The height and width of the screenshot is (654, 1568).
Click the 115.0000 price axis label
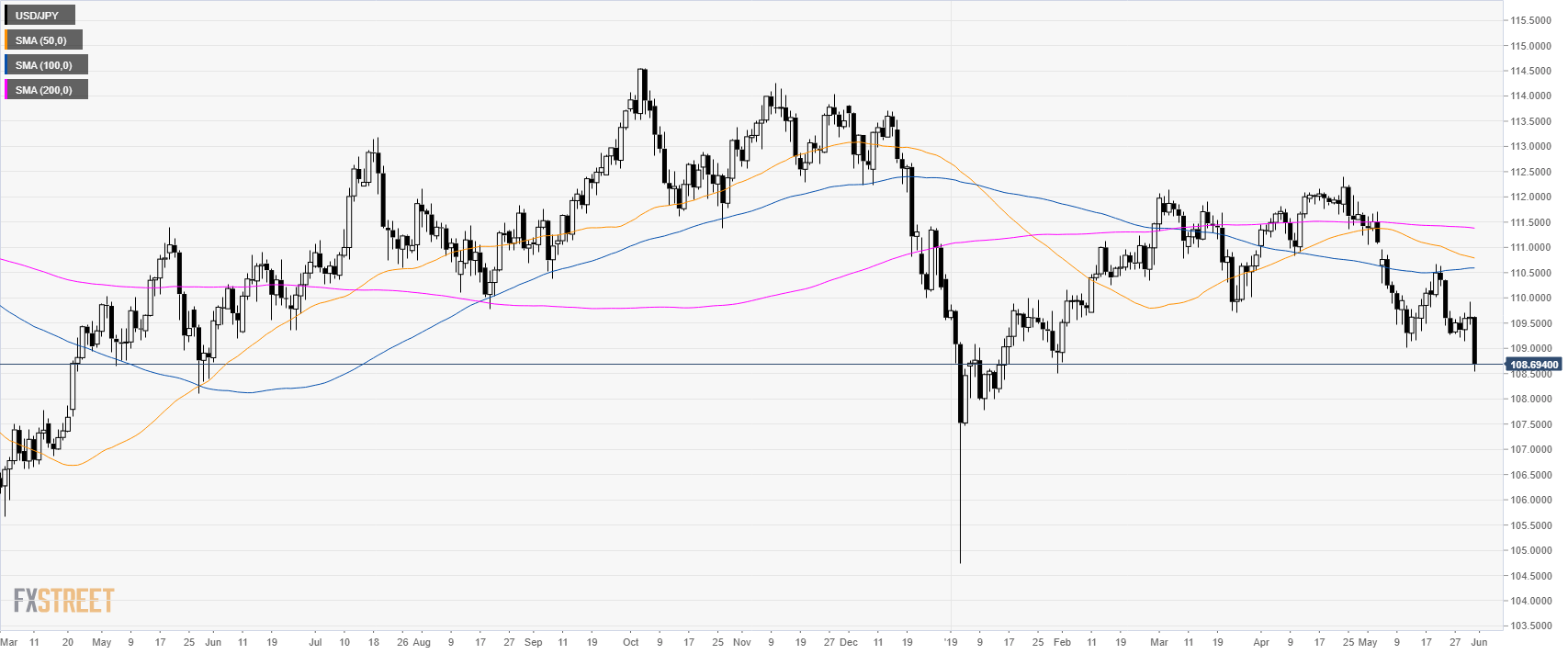click(1531, 46)
